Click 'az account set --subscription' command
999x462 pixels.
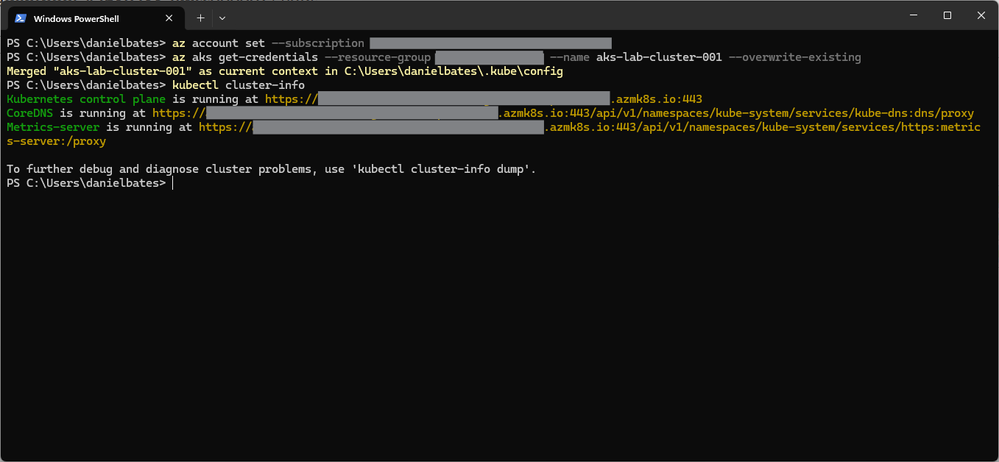pos(268,43)
